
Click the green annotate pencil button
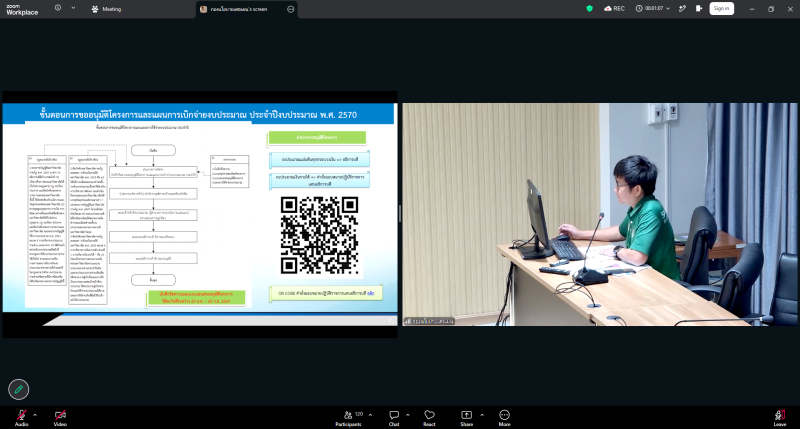click(x=18, y=389)
